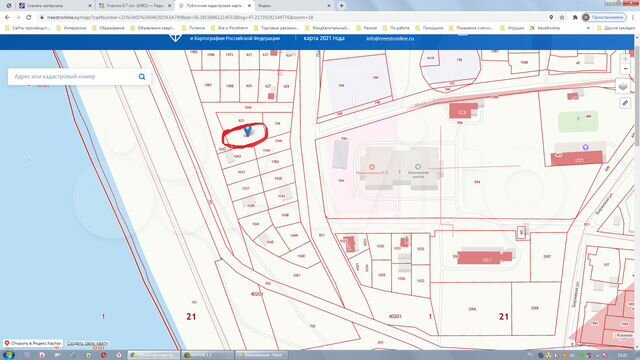The height and width of the screenshot is (360, 640).
Task: Open a new browser tab
Action: (x=341, y=6)
